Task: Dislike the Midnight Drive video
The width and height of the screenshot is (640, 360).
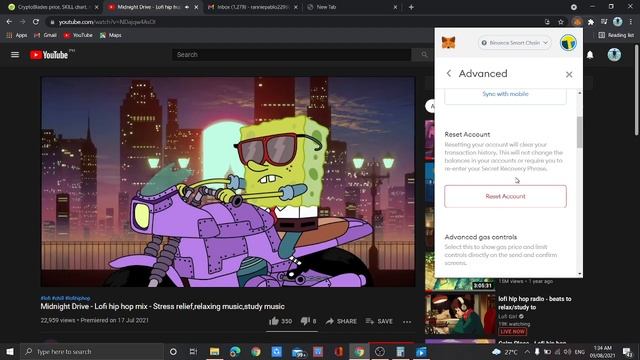Action: (x=308, y=321)
